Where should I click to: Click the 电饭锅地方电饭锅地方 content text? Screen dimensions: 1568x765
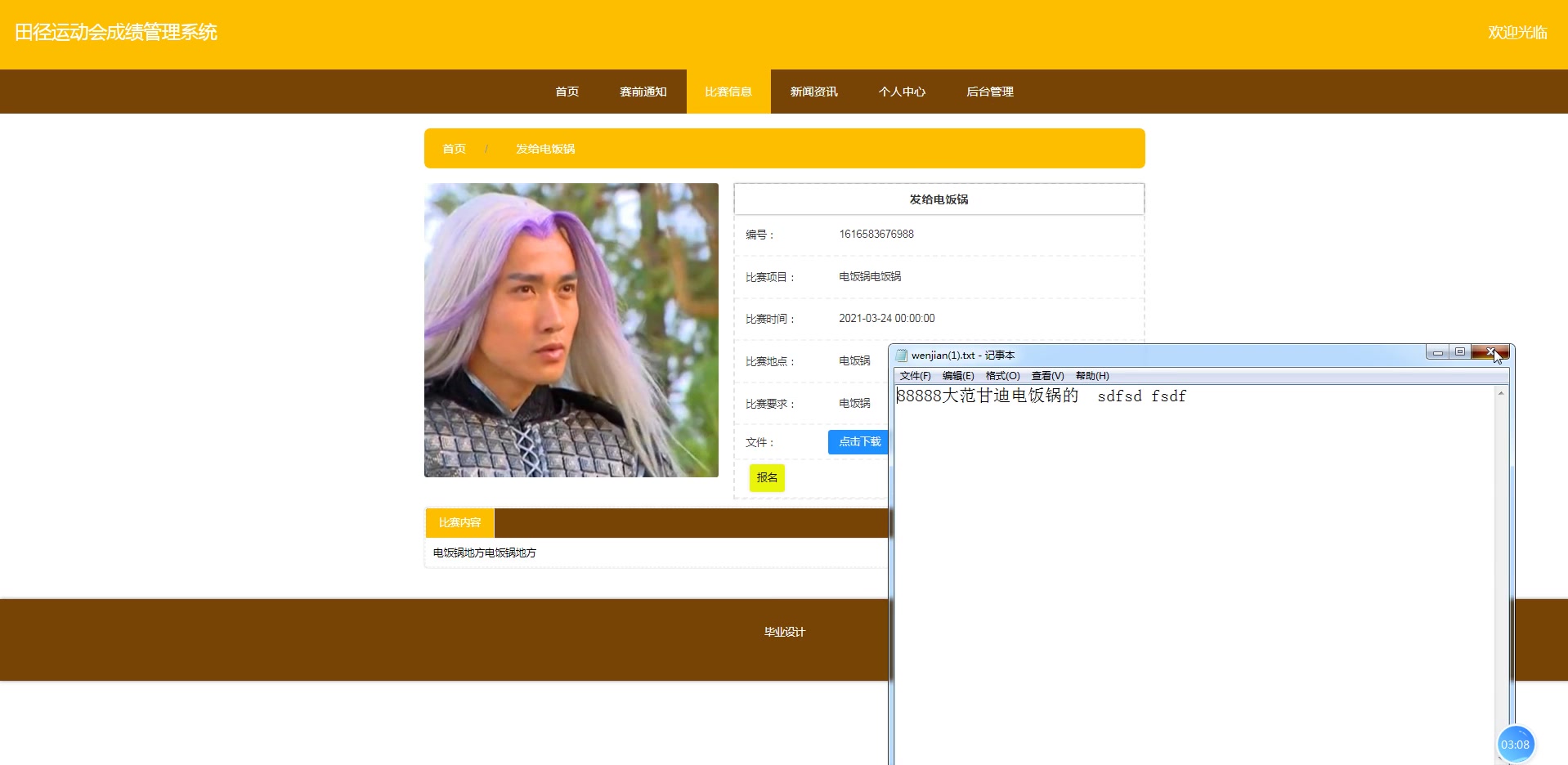485,553
